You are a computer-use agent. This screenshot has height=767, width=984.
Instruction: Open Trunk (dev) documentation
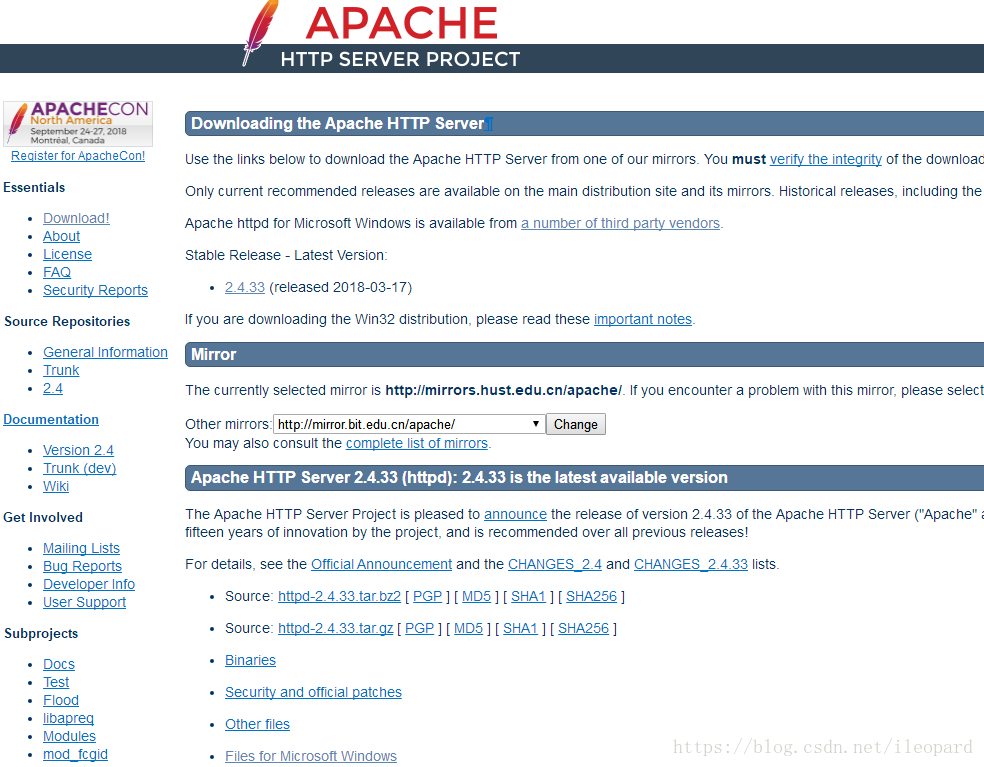coord(80,468)
